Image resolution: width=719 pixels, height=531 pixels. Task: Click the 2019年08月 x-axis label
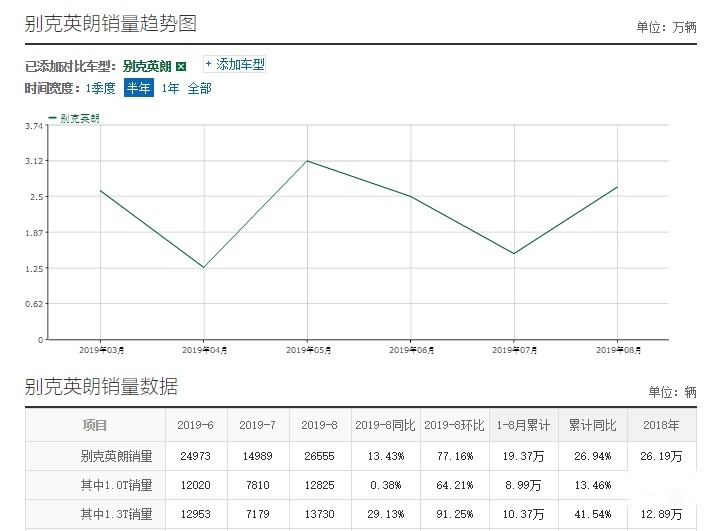click(x=618, y=350)
